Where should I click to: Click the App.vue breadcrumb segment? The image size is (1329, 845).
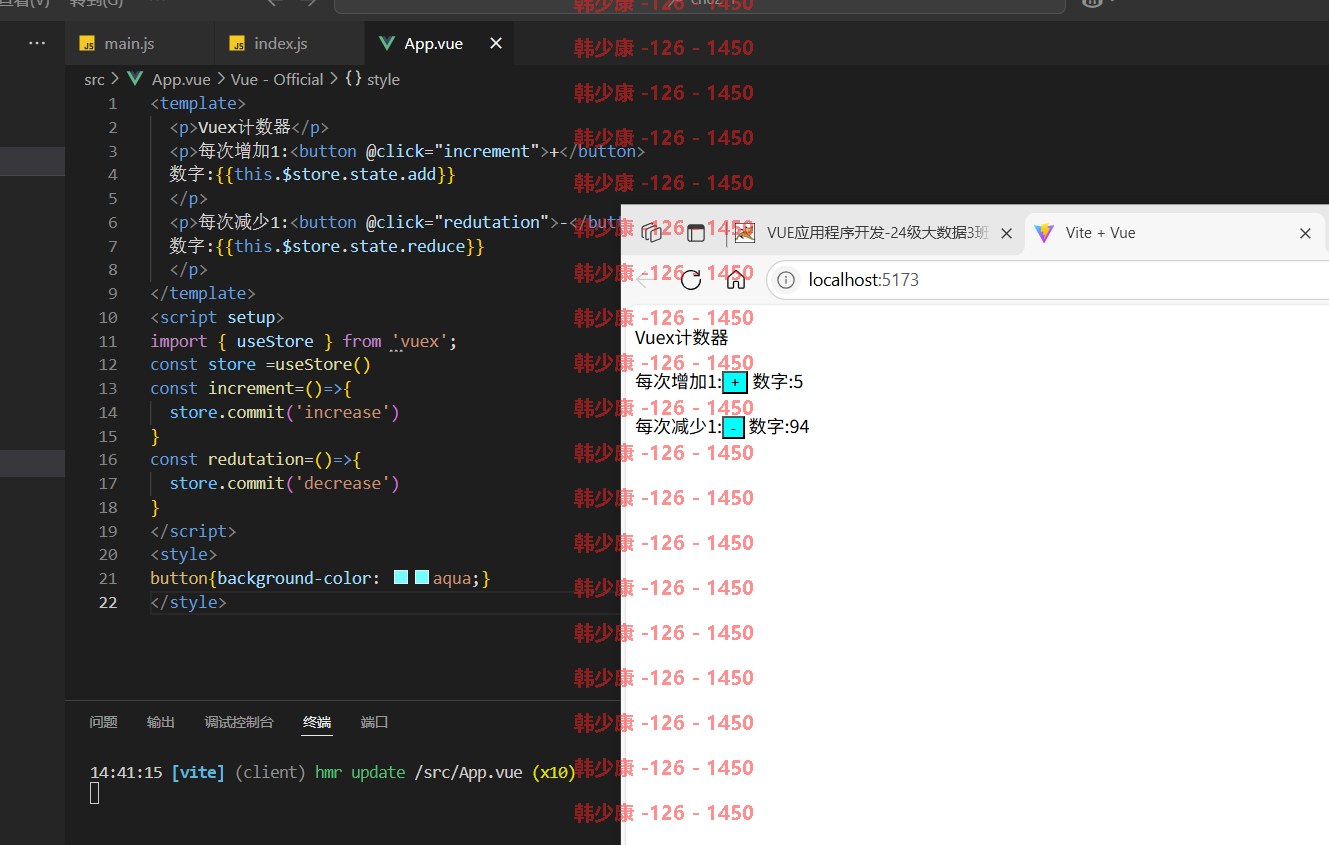click(x=180, y=79)
